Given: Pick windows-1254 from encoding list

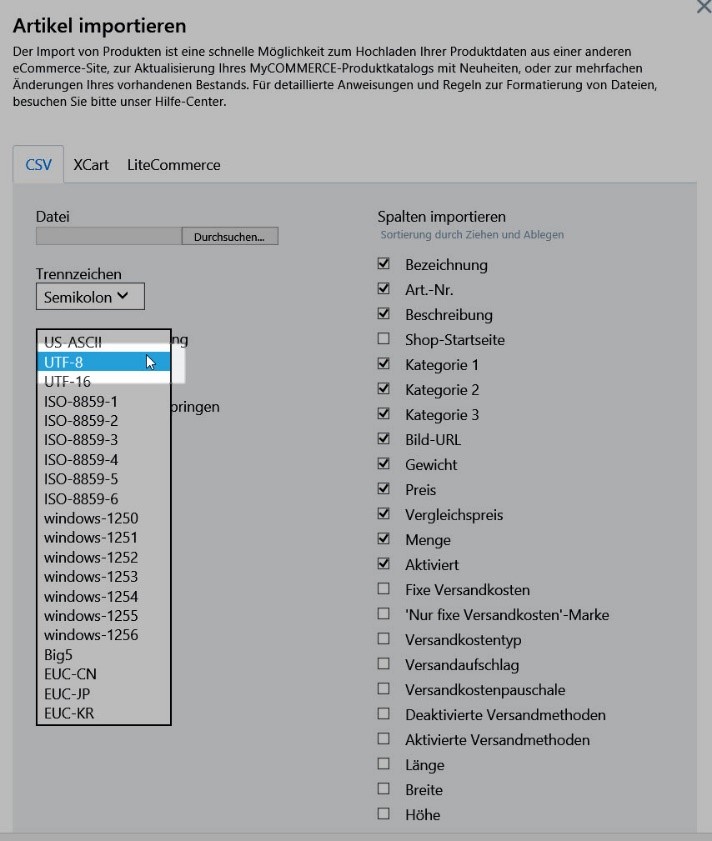Looking at the screenshot, I should 104,596.
